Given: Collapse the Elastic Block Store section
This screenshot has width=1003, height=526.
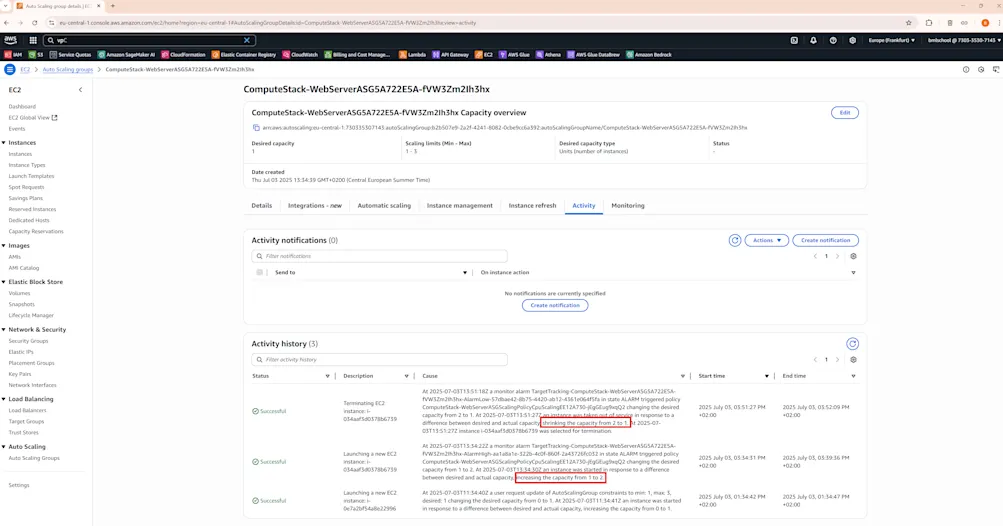Looking at the screenshot, I should click(x=4, y=282).
